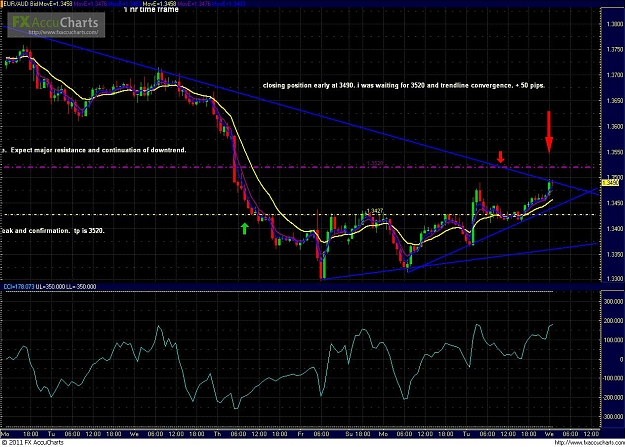
Task: Click 1.3350 on the price axis
Action: [x=614, y=254]
